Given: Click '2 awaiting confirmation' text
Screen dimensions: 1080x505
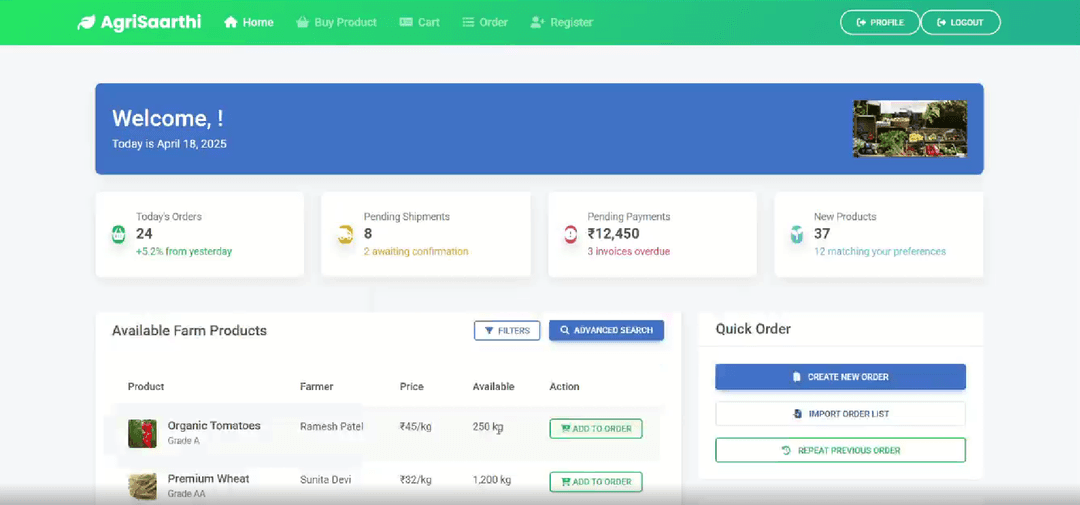Looking at the screenshot, I should (x=416, y=251).
